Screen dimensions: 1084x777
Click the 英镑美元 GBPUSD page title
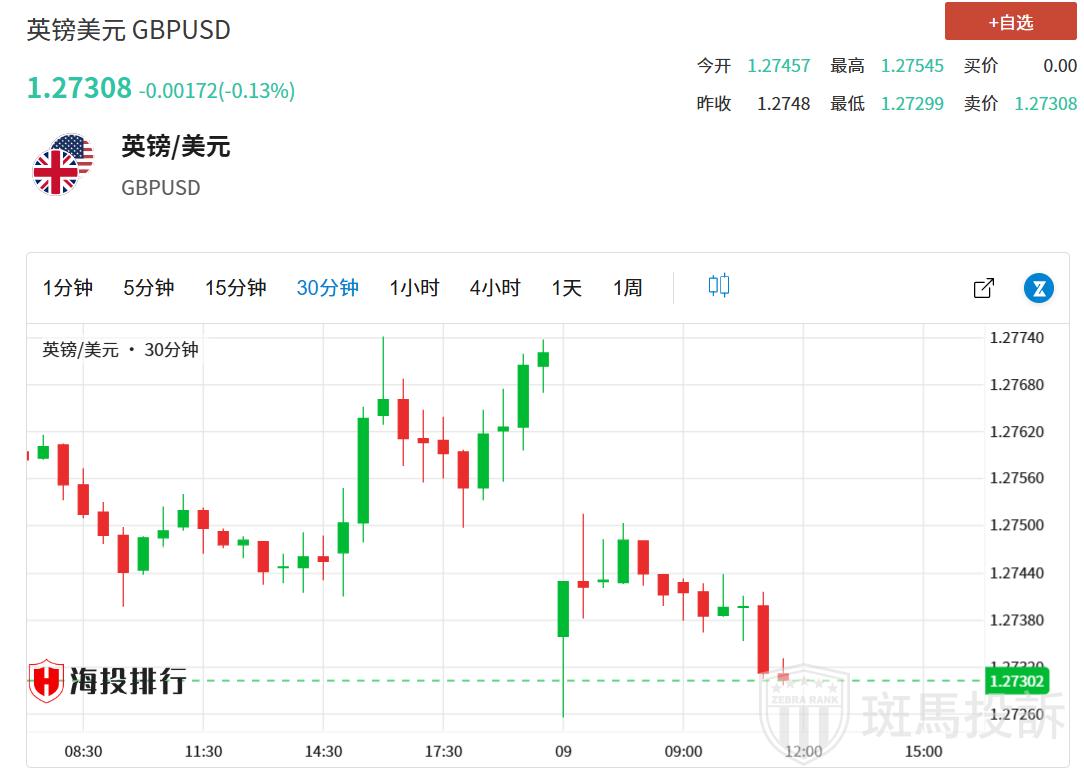click(128, 30)
